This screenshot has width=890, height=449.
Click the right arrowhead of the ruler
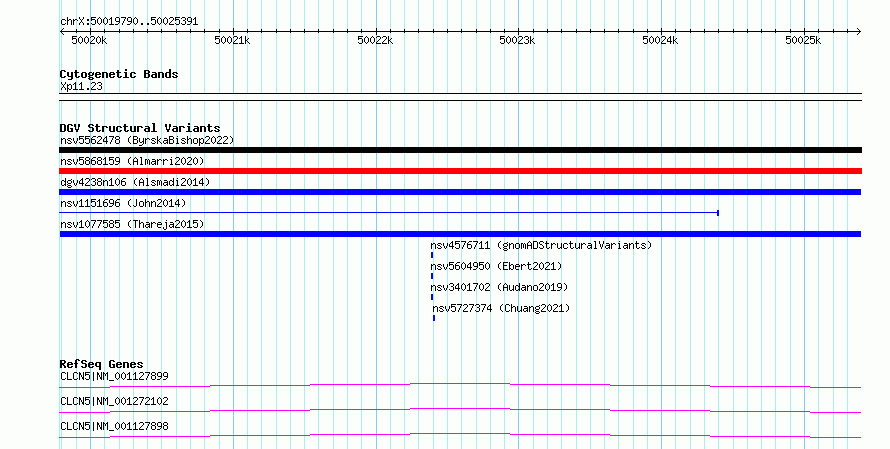click(x=859, y=32)
